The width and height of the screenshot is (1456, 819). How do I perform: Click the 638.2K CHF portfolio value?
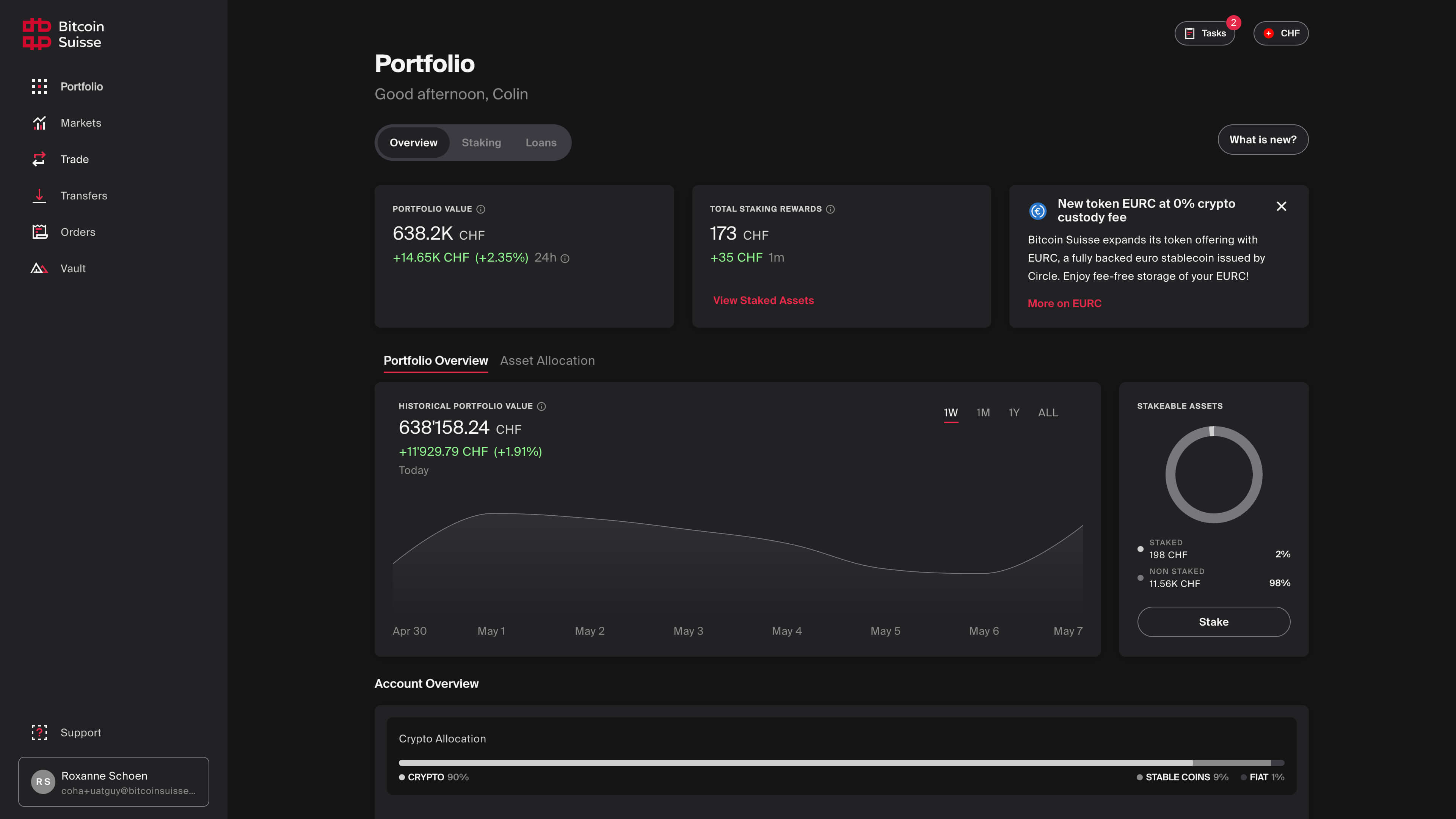(439, 234)
